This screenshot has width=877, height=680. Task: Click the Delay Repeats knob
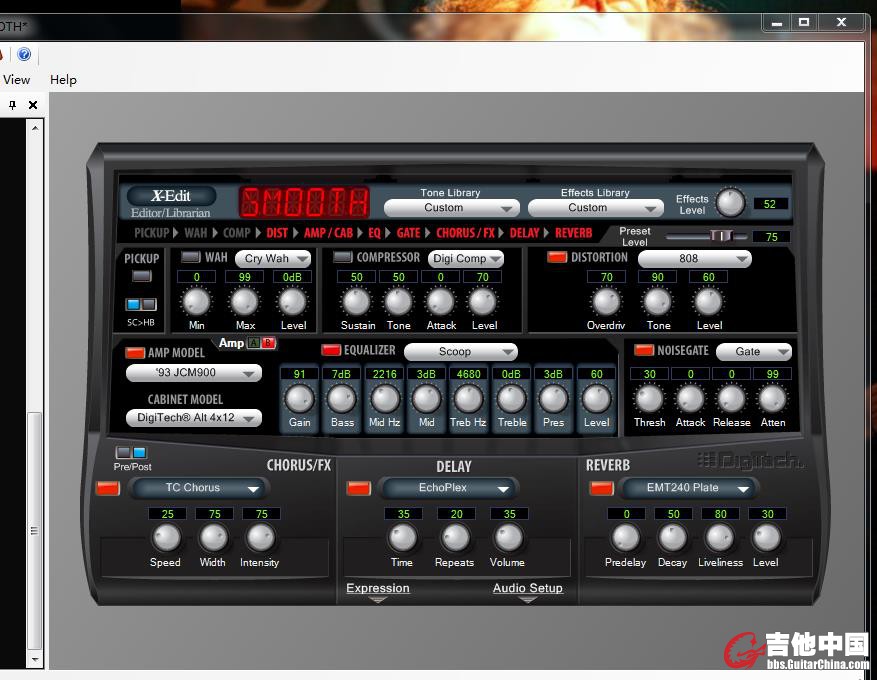point(455,538)
